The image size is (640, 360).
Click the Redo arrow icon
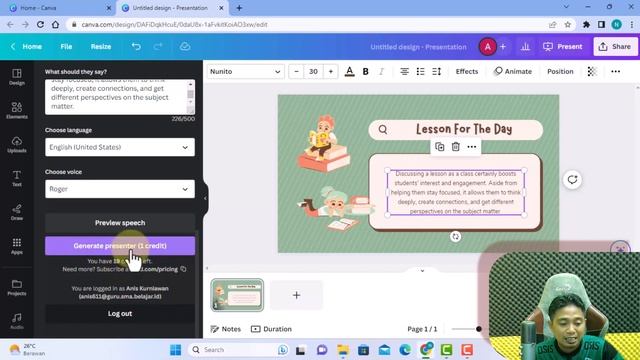158,47
